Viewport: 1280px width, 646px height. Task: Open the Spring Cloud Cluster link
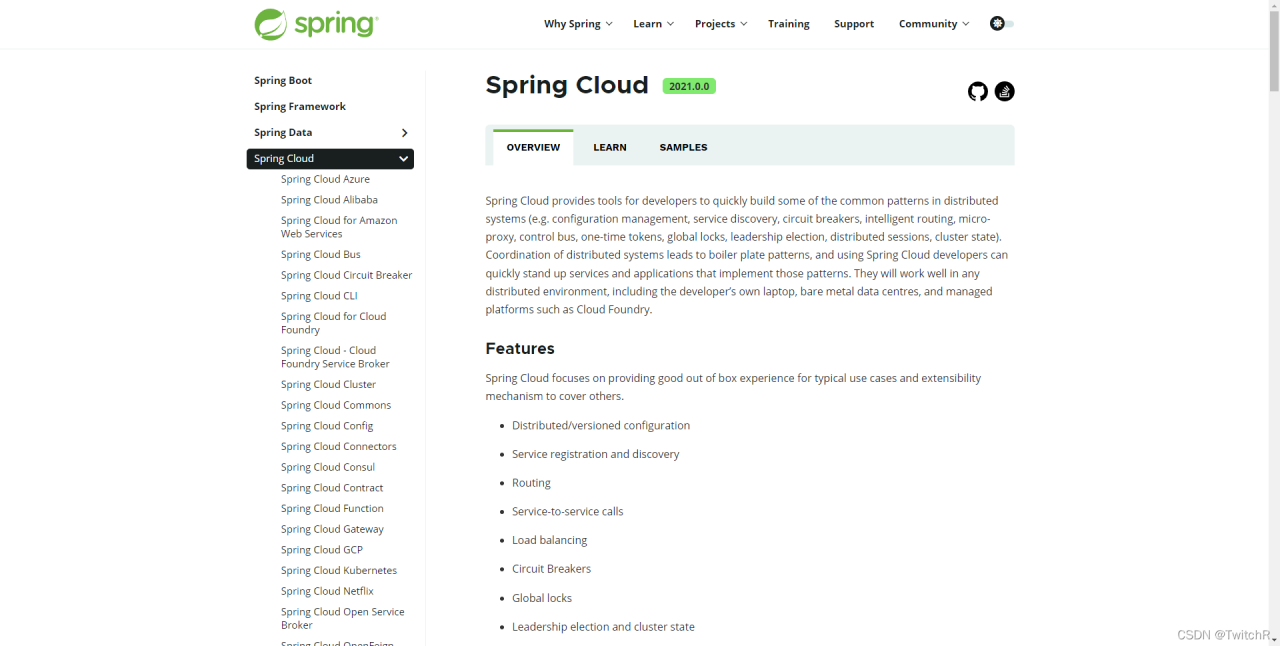(329, 385)
